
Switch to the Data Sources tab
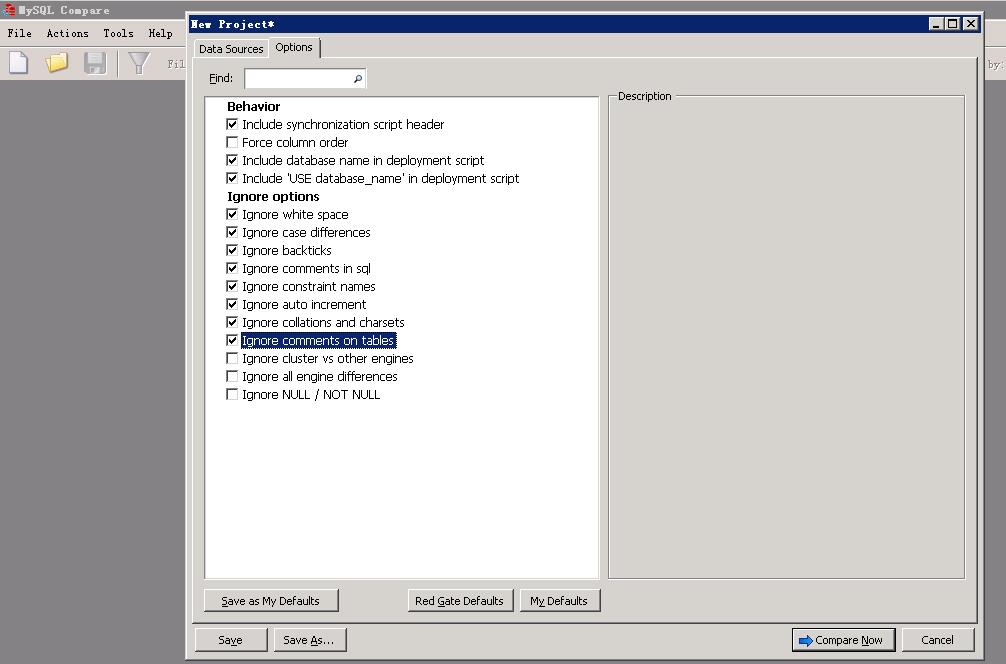[231, 49]
